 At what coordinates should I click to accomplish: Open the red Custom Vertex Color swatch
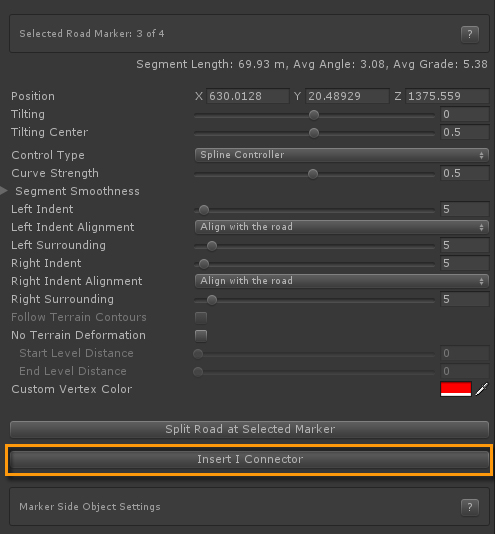456,389
